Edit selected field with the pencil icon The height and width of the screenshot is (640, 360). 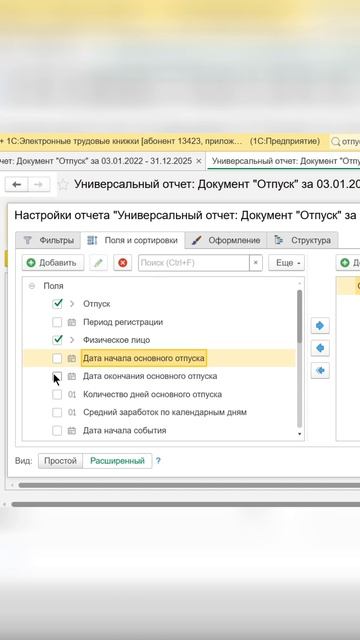[98, 263]
